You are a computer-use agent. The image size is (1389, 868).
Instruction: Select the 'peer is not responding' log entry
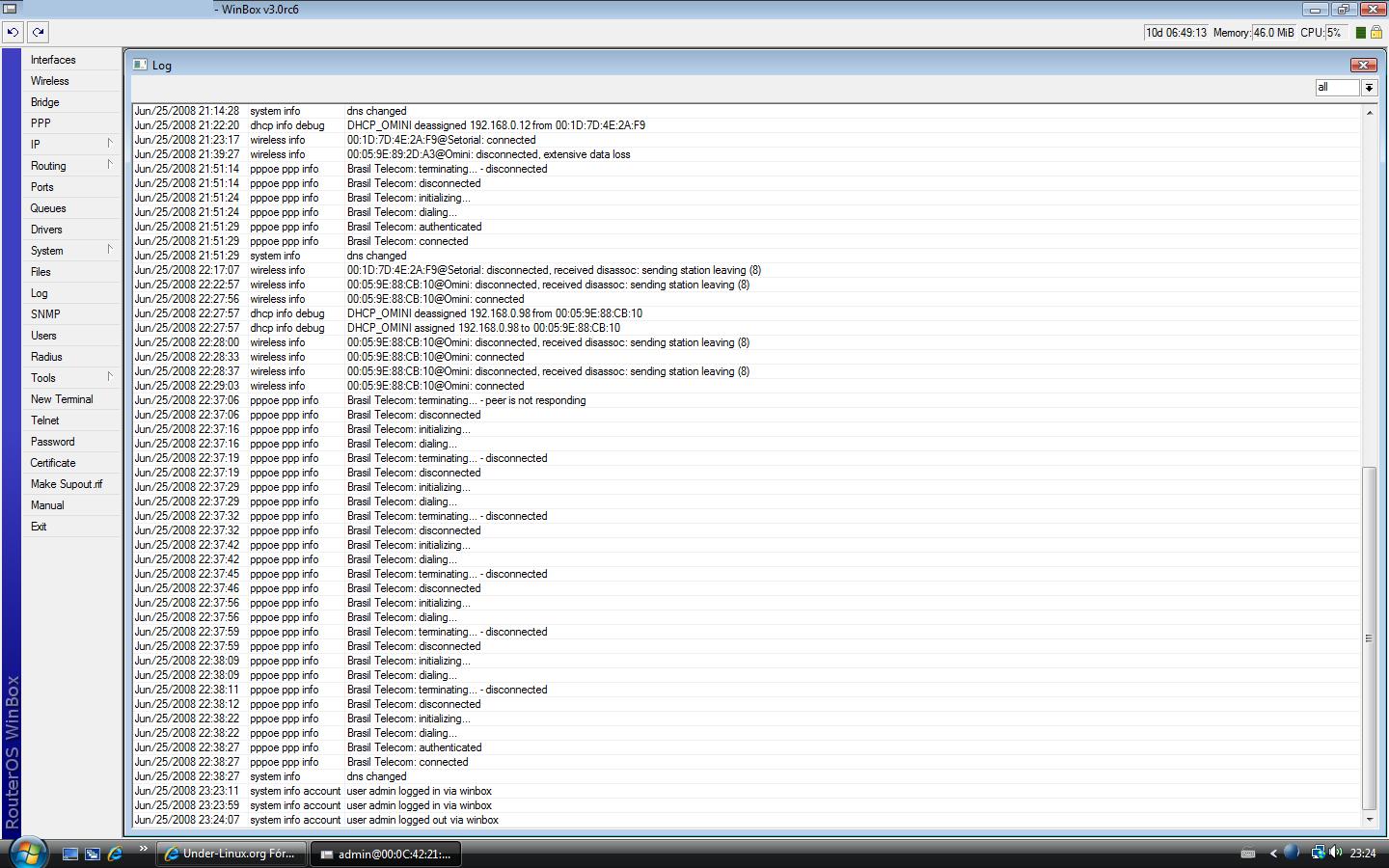click(747, 400)
